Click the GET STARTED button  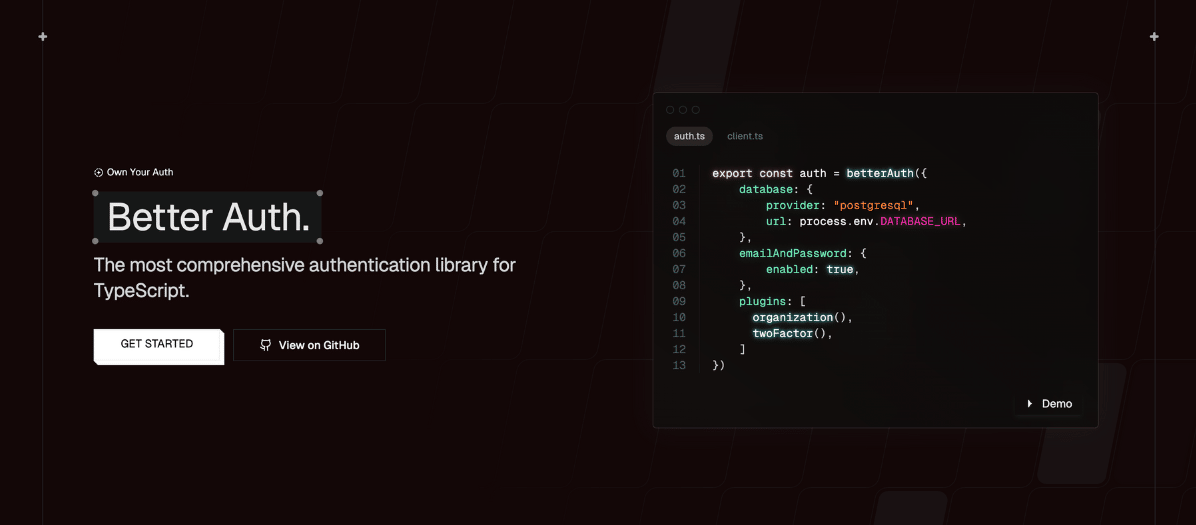click(x=158, y=346)
